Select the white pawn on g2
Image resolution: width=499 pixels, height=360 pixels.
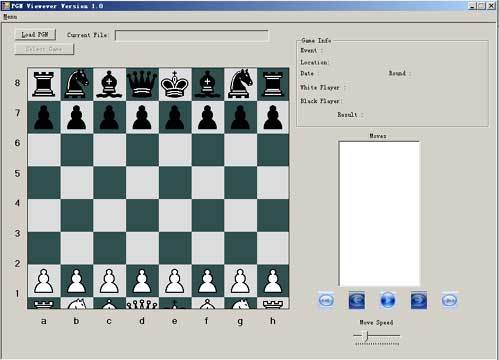click(240, 281)
